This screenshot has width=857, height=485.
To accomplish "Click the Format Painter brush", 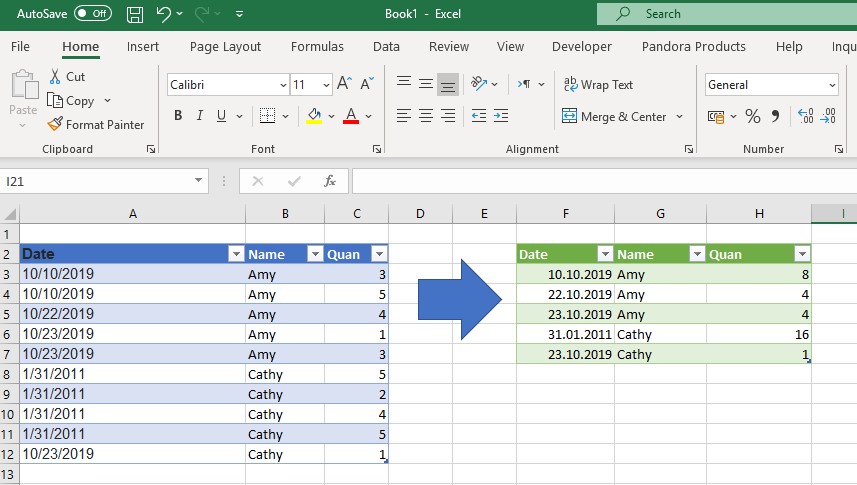I will [x=55, y=124].
